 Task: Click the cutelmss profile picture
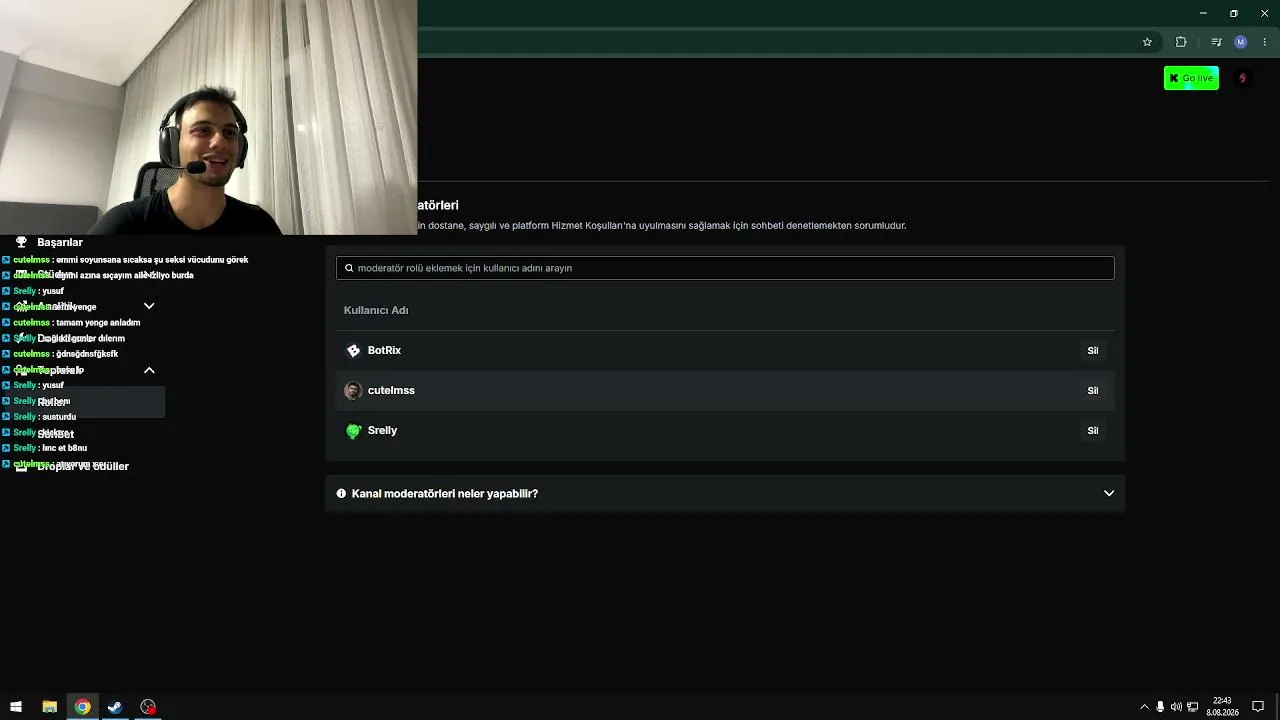point(353,391)
